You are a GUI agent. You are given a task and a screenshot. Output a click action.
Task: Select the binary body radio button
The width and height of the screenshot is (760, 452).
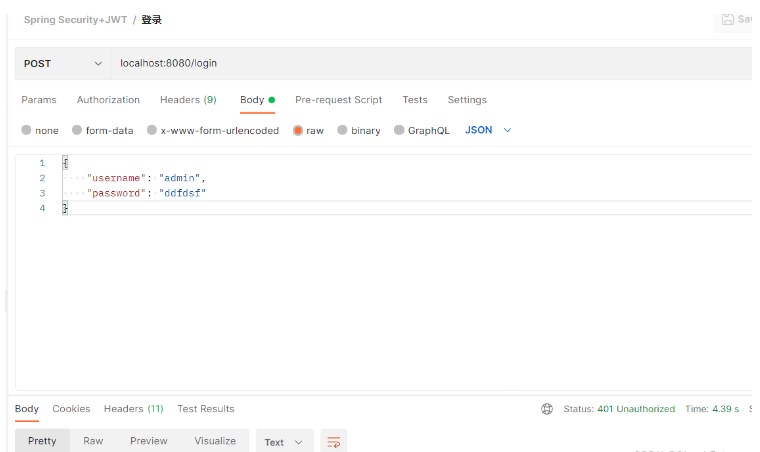pos(342,130)
